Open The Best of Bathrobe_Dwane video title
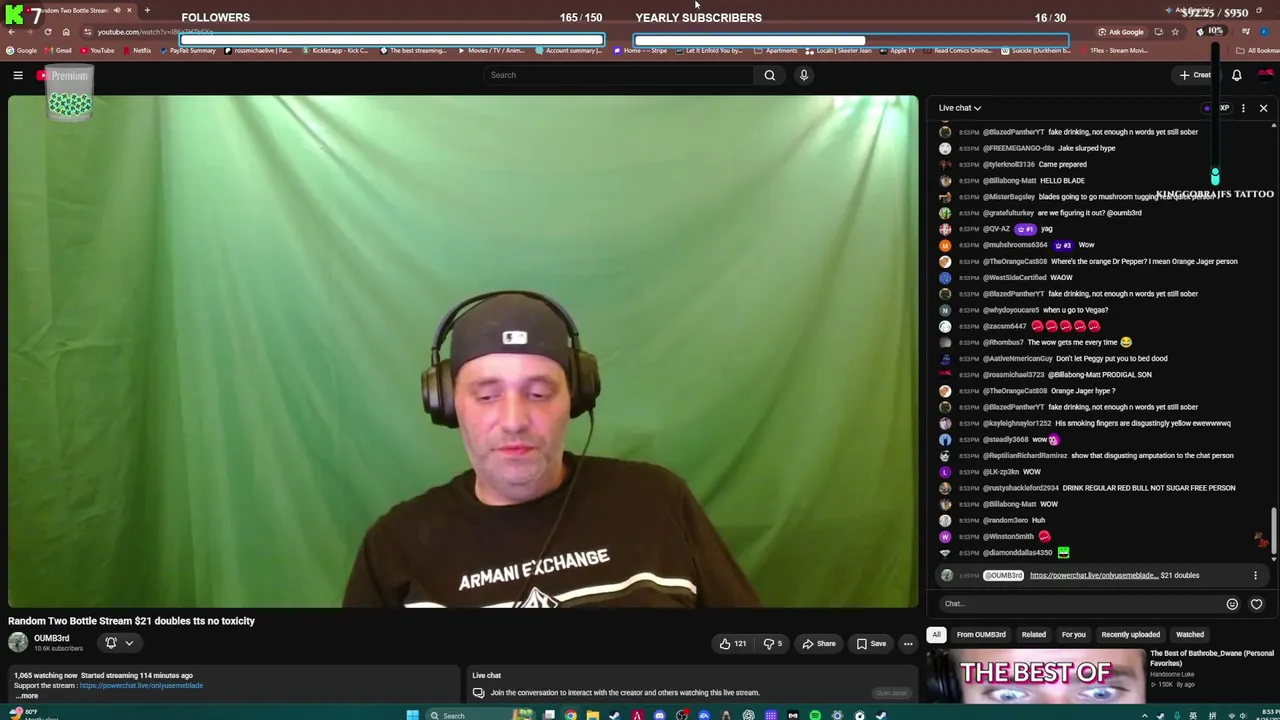The image size is (1280, 720). (1212, 658)
